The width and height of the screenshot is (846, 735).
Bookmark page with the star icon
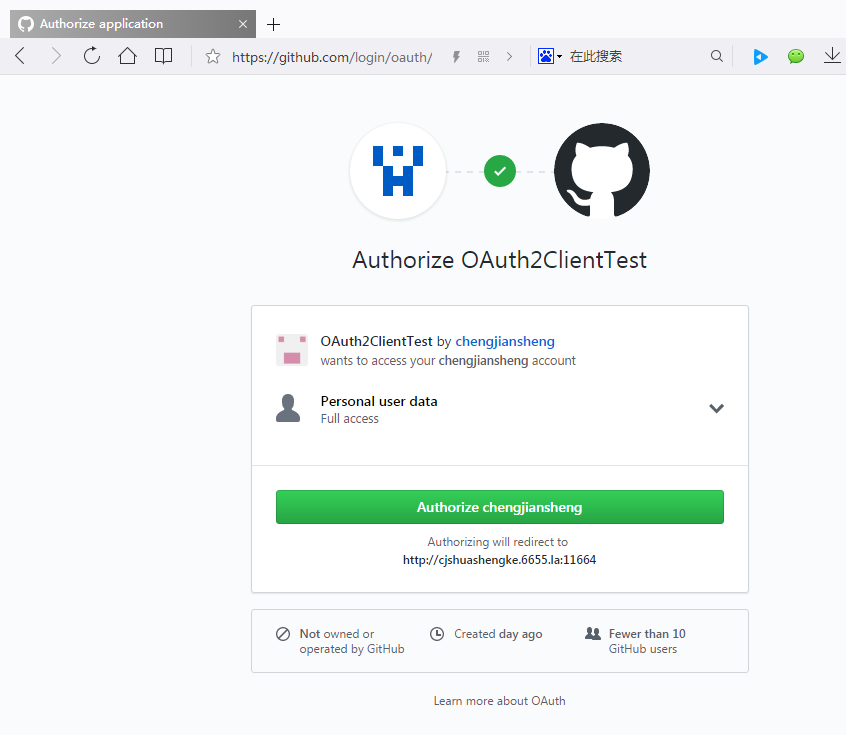212,57
